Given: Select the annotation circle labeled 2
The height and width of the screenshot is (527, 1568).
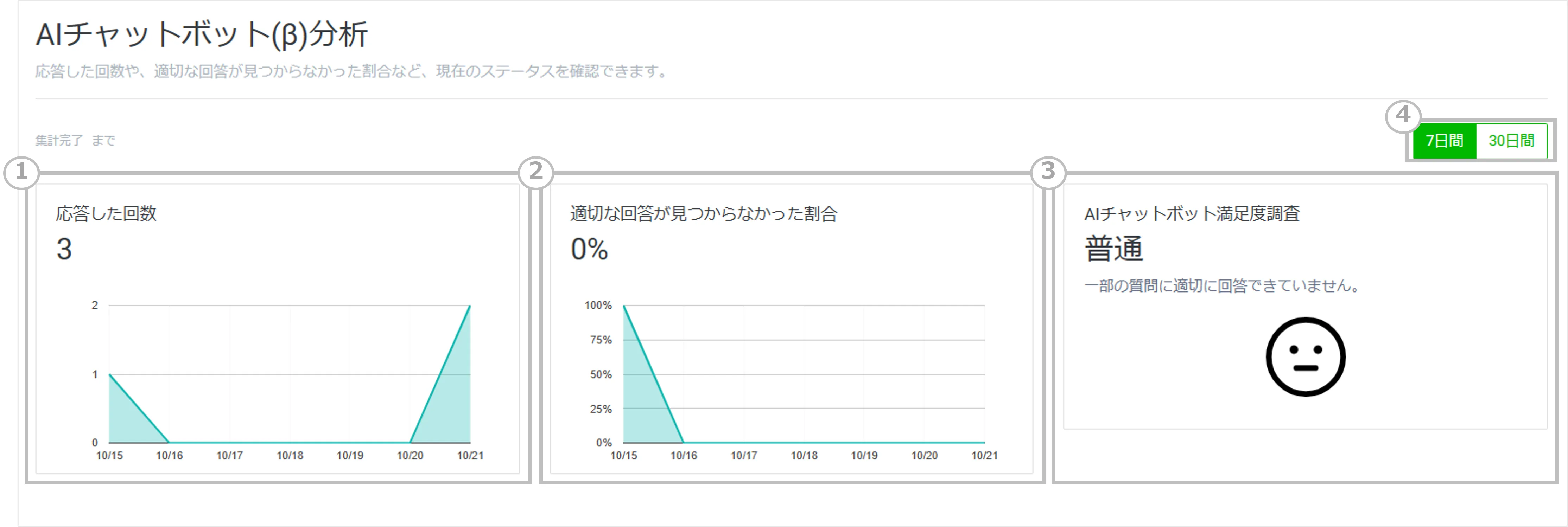Looking at the screenshot, I should (536, 172).
